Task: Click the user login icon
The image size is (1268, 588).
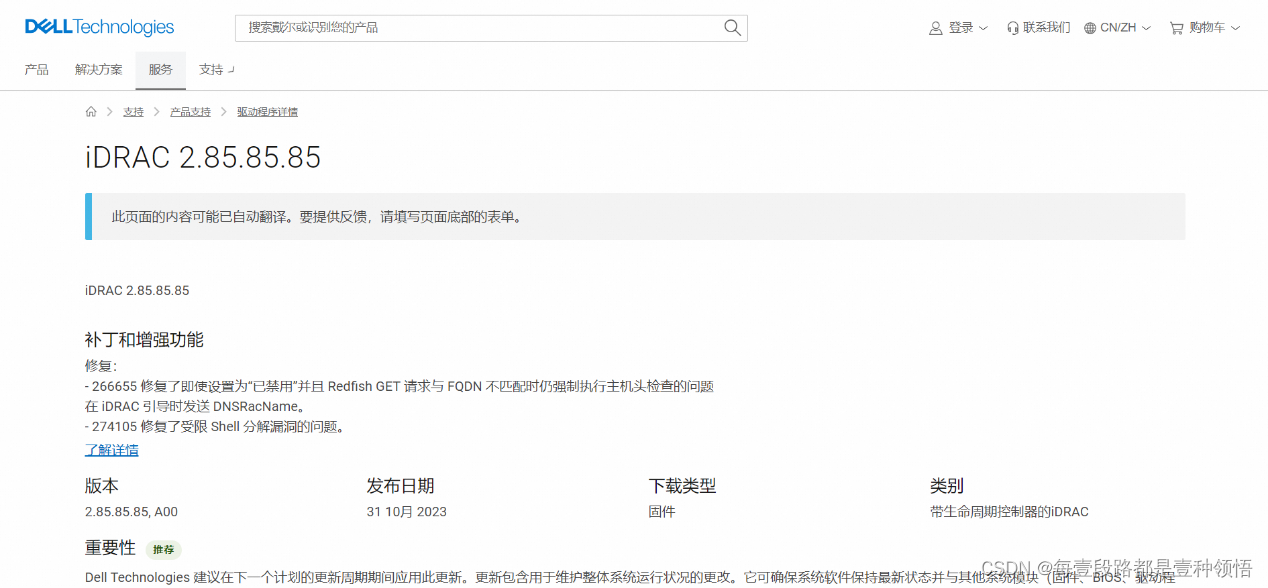Action: (x=936, y=28)
